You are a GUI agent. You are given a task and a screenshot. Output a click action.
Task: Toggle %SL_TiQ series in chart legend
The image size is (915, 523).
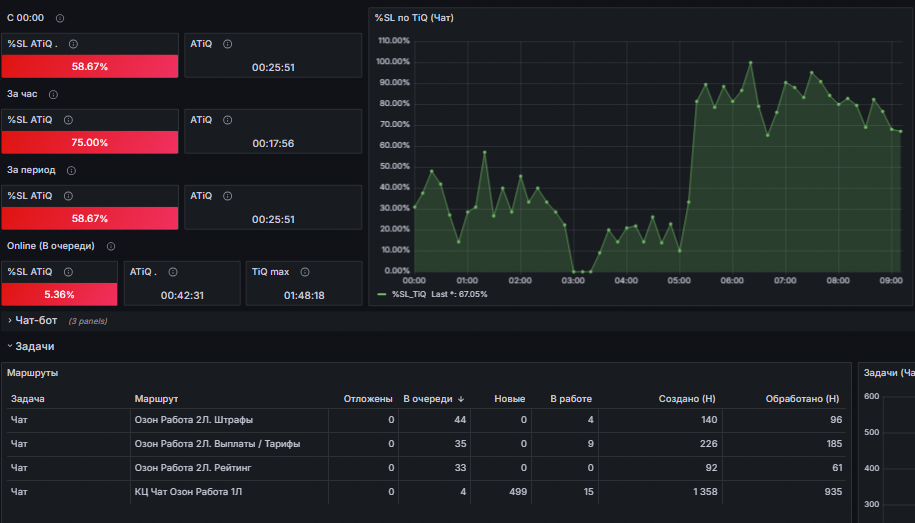click(x=409, y=294)
